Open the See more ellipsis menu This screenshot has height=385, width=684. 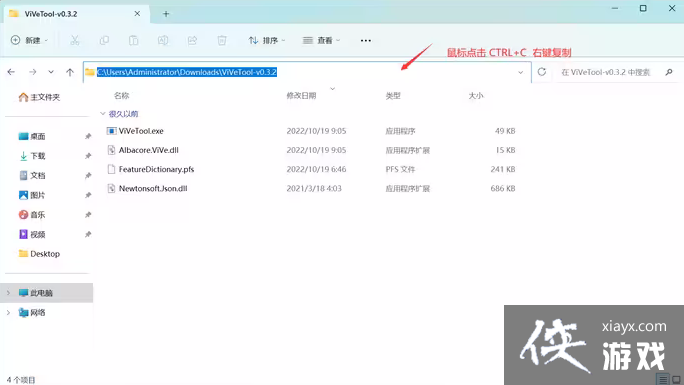(x=366, y=40)
